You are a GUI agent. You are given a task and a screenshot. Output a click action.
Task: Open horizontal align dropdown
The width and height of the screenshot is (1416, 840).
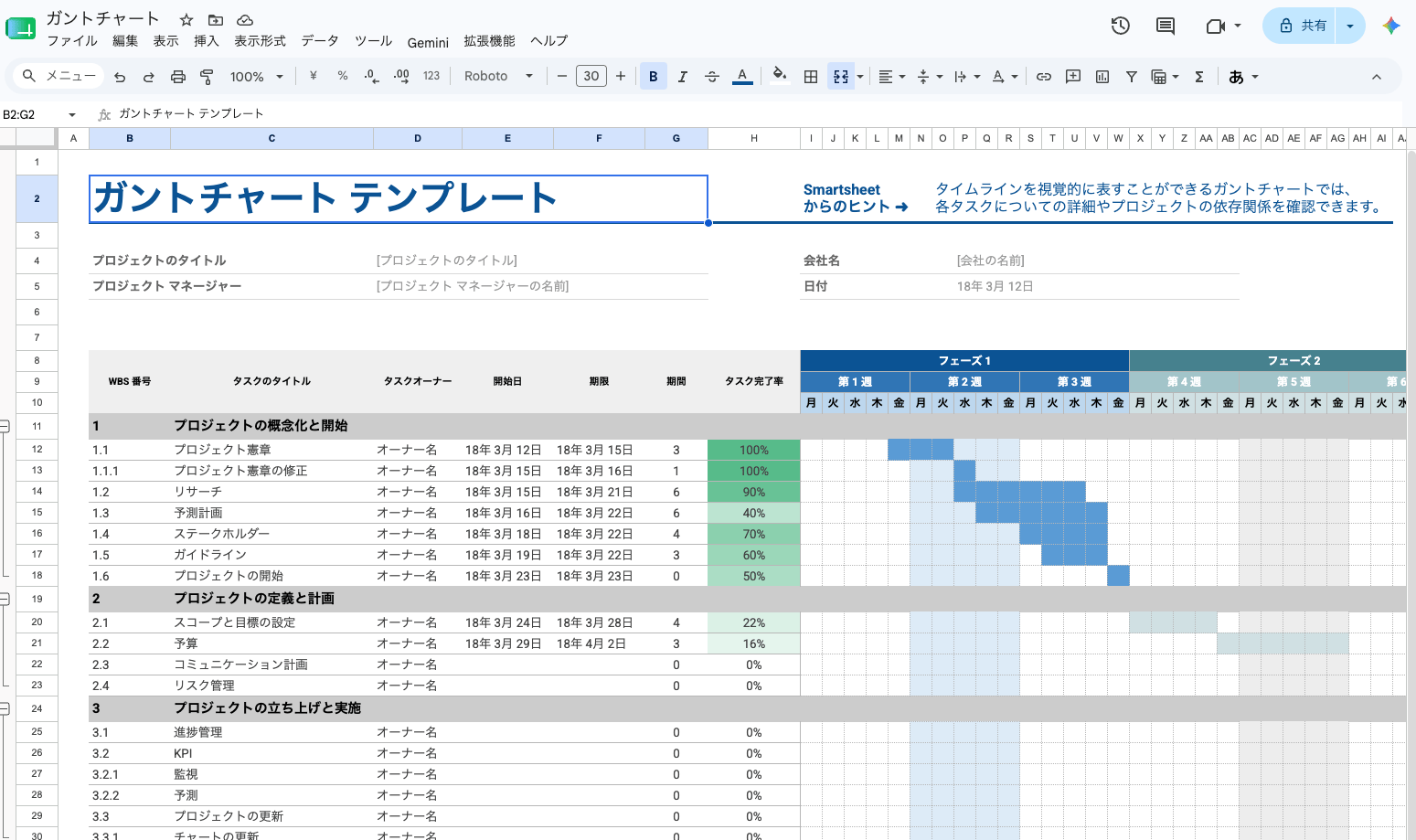pos(891,77)
